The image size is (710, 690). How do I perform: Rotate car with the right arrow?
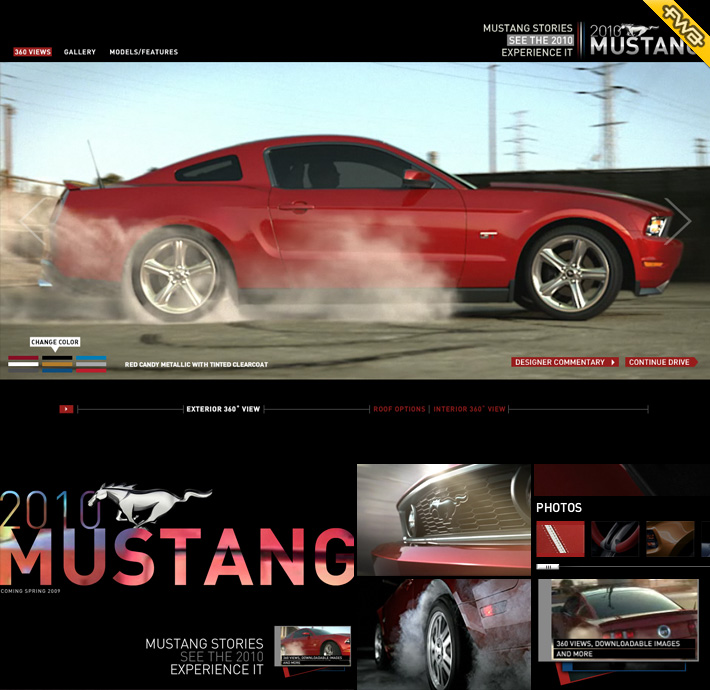[x=678, y=220]
